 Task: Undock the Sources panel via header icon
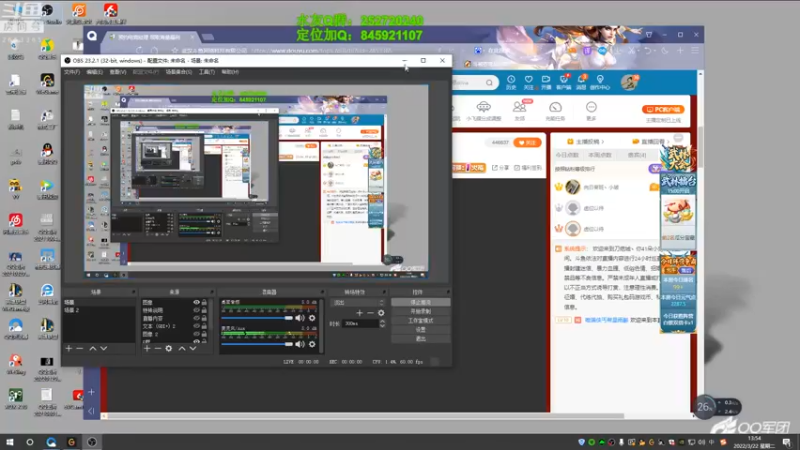[x=212, y=292]
